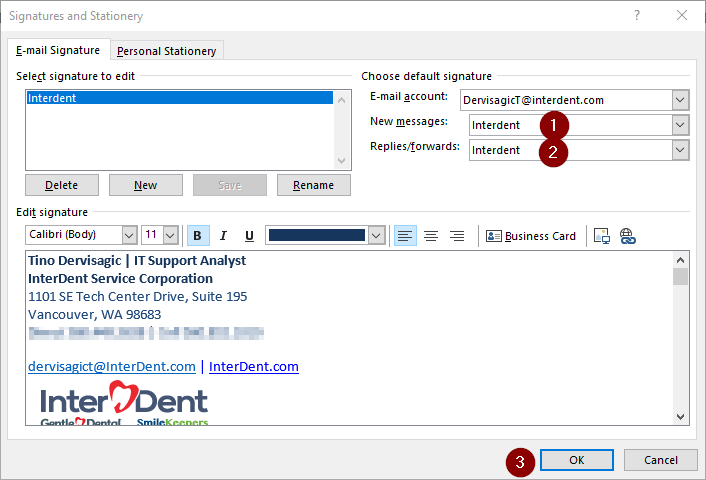Click the signature list scroll down arrow

click(341, 161)
